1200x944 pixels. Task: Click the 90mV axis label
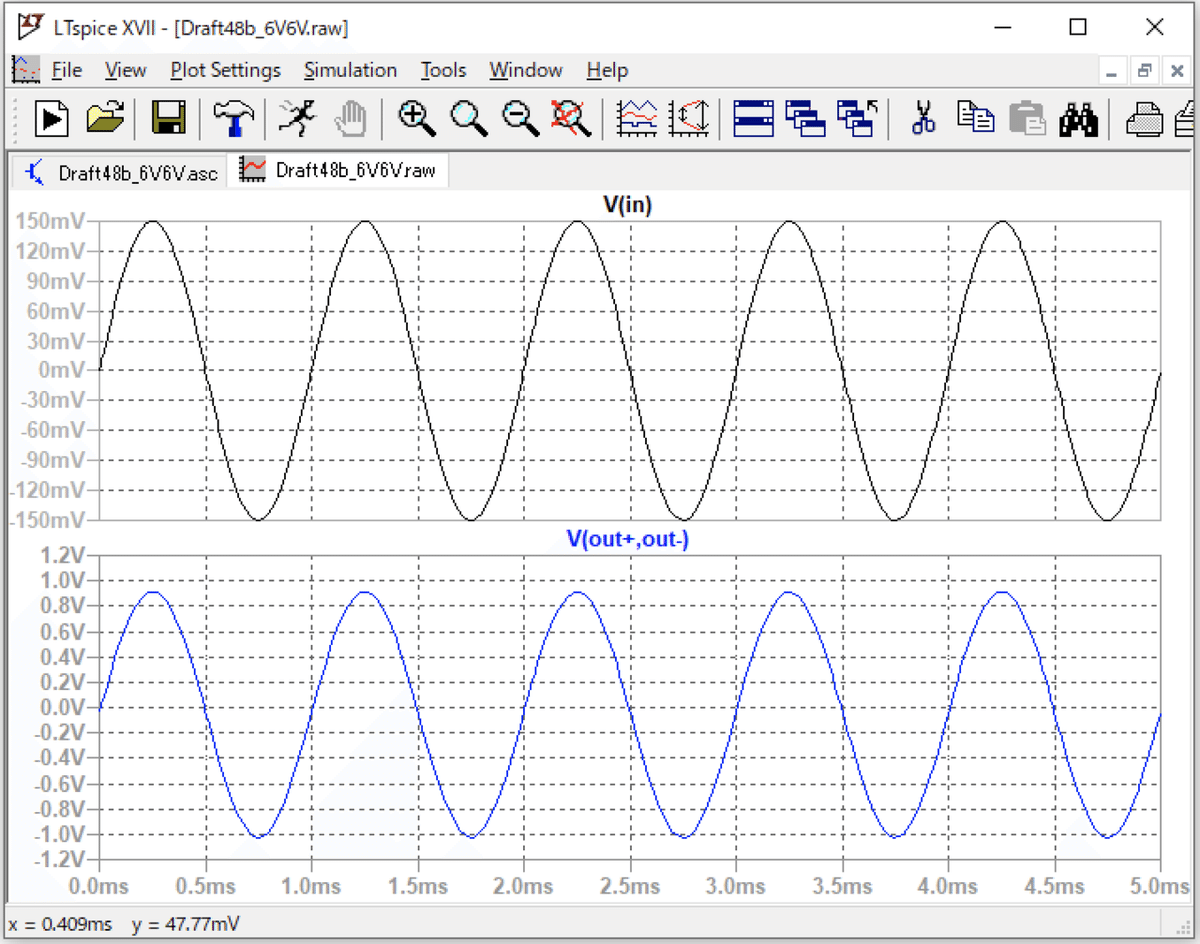(55, 281)
